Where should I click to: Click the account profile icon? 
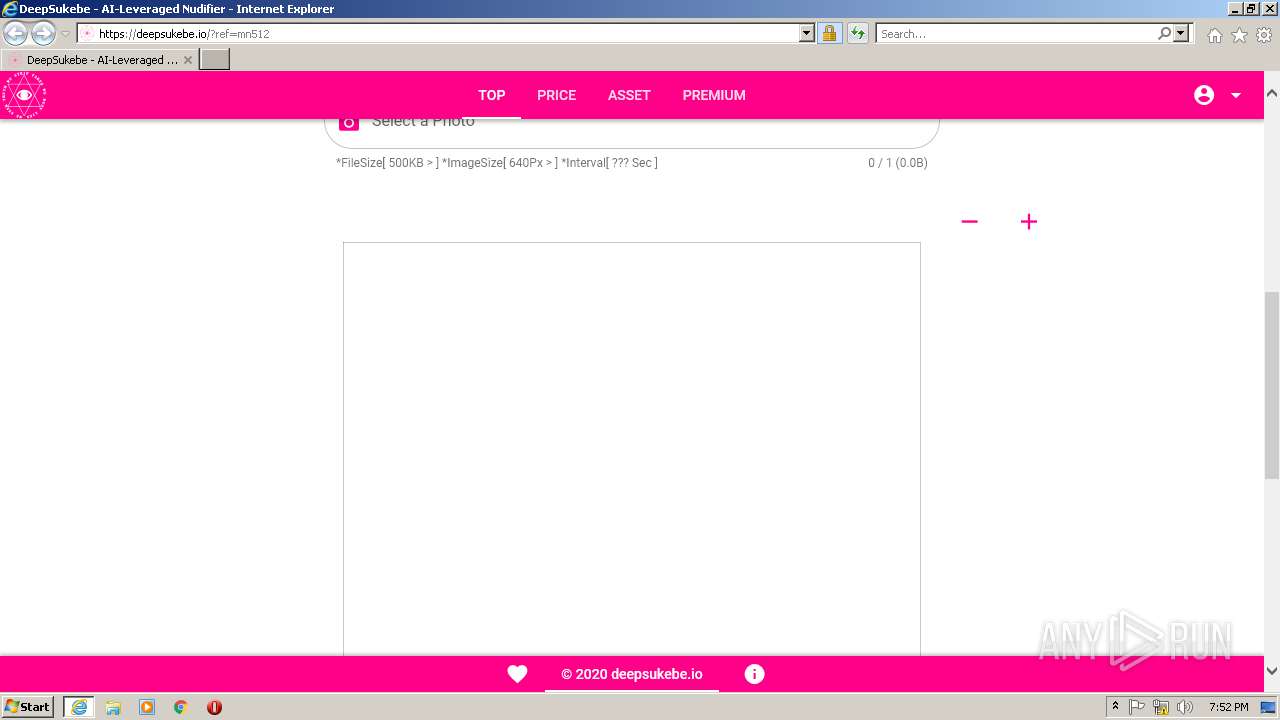click(x=1204, y=95)
